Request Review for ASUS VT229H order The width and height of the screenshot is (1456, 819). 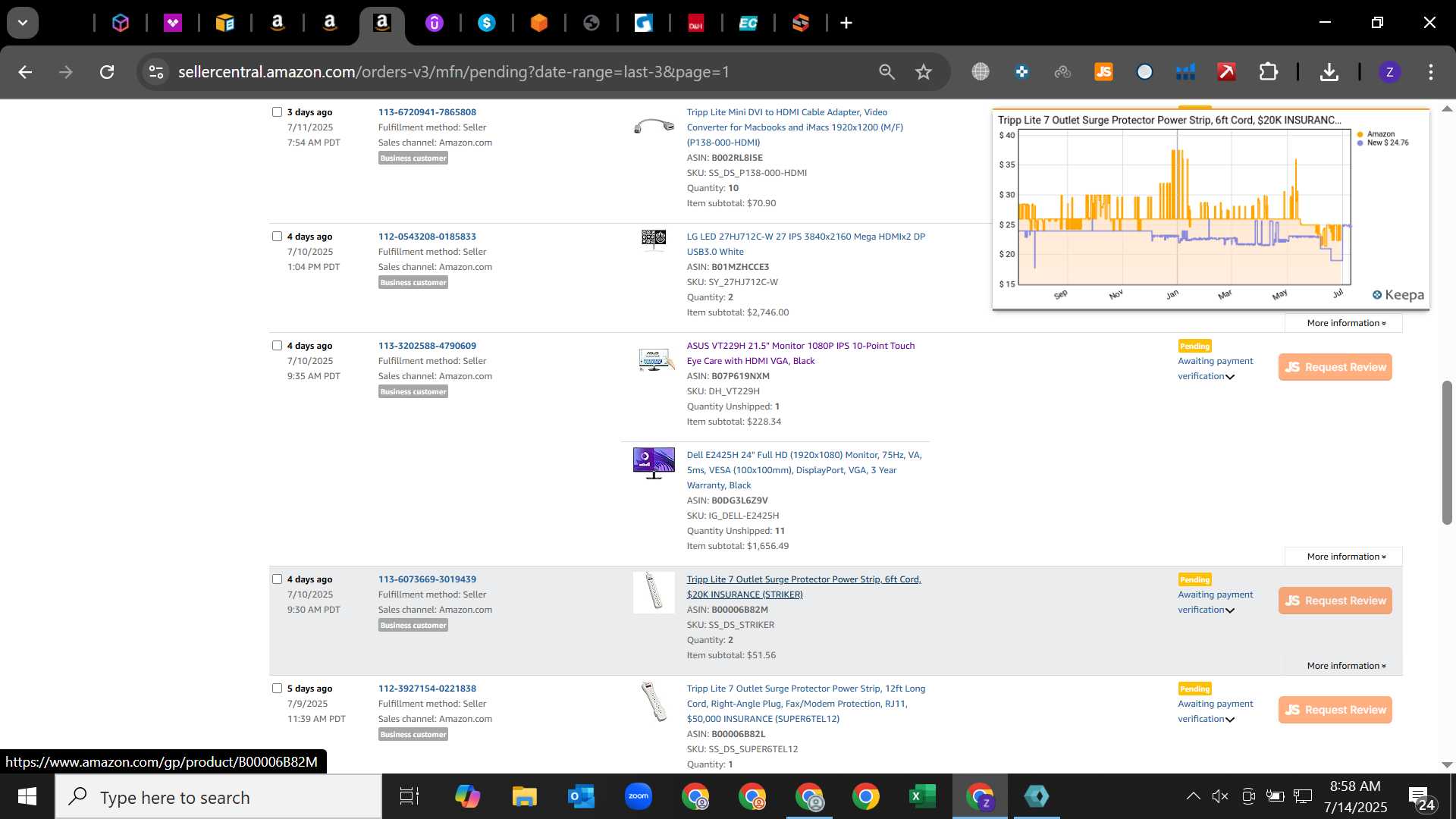[1335, 367]
